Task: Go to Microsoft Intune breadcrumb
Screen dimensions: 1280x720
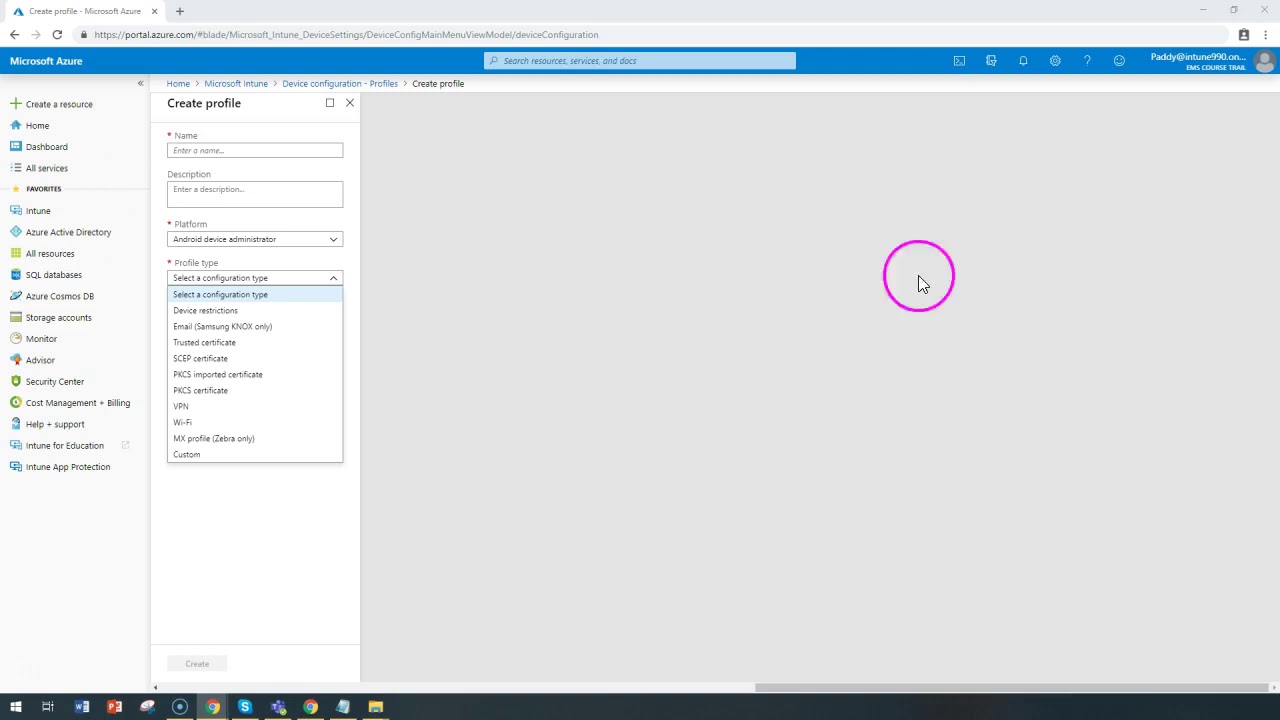Action: coord(236,84)
